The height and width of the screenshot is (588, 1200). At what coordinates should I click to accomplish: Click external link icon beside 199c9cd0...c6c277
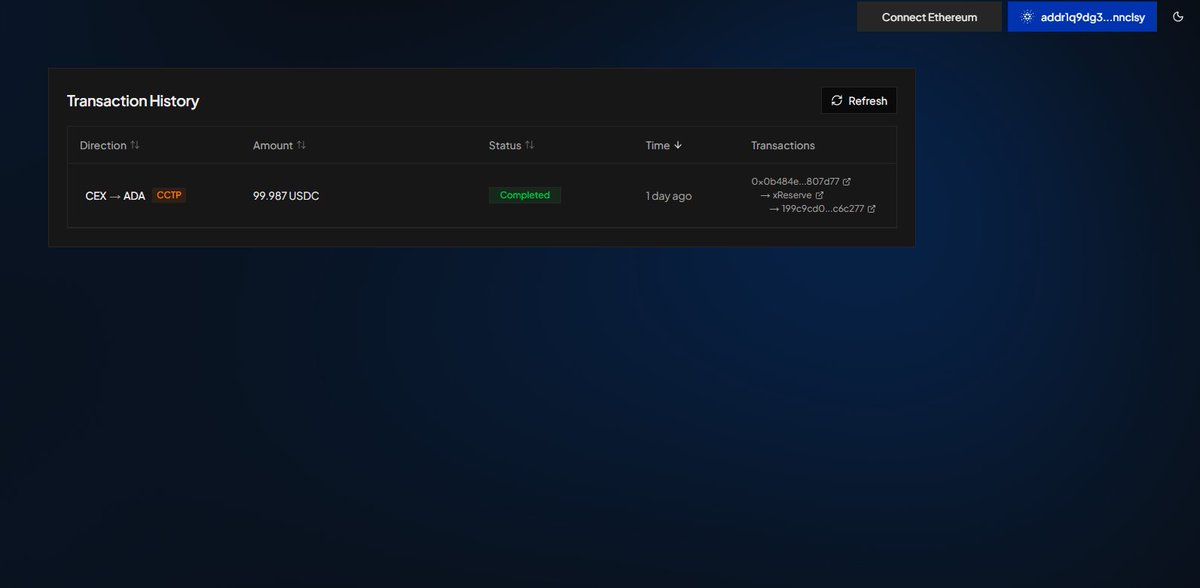pos(871,209)
